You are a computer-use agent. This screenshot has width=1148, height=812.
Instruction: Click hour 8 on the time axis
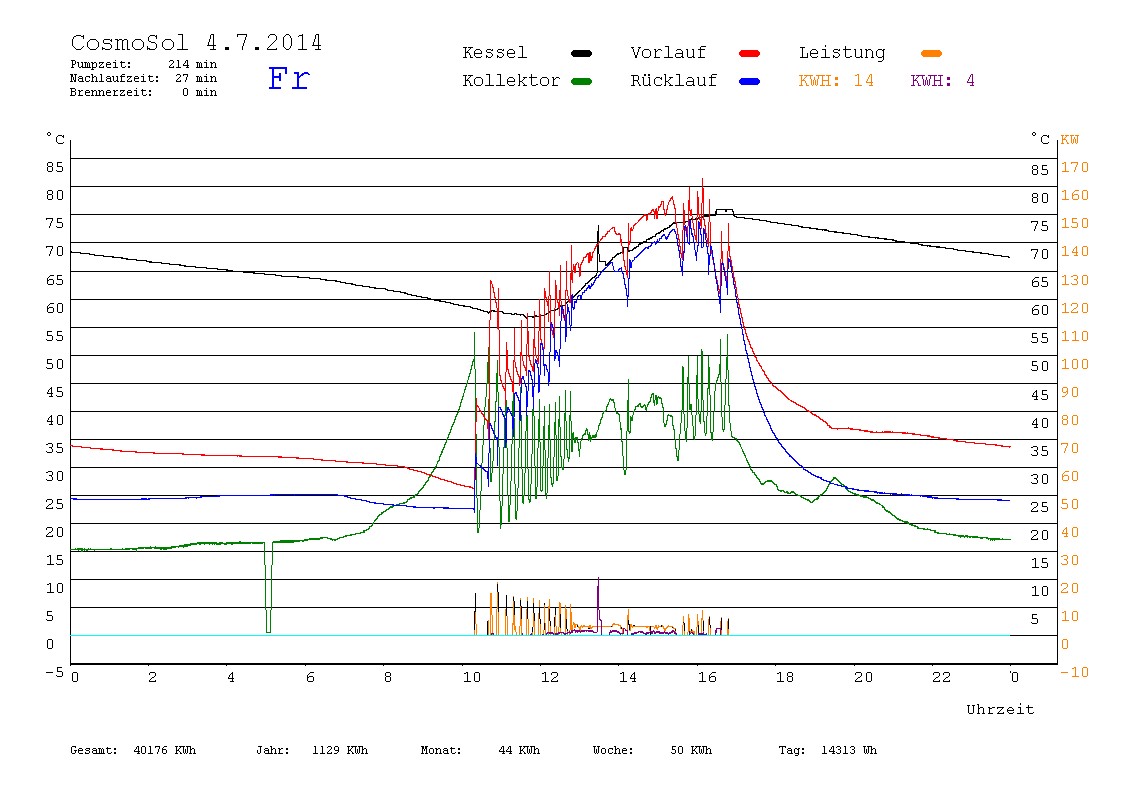[x=388, y=677]
